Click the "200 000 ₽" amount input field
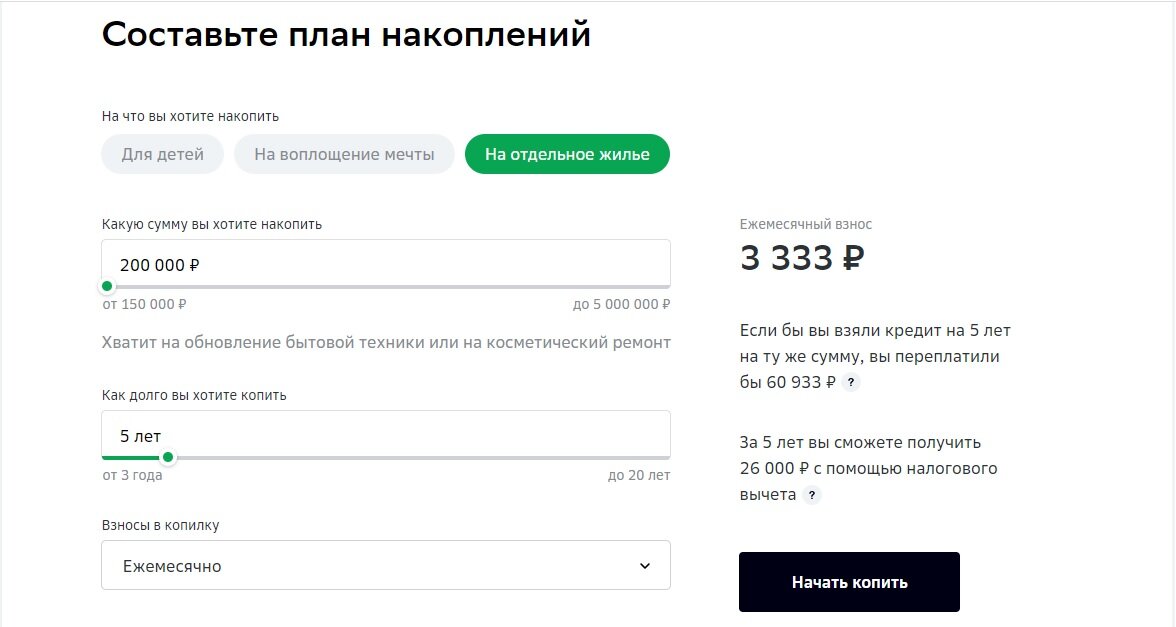This screenshot has height=627, width=1176. pyautogui.click(x=386, y=263)
